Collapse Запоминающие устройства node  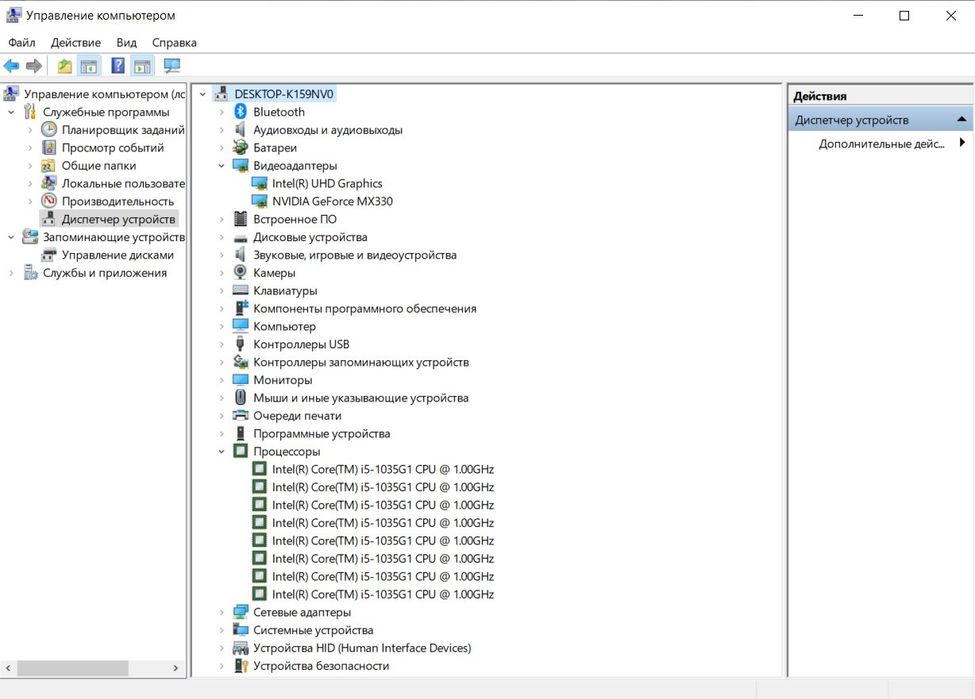click(x=11, y=237)
